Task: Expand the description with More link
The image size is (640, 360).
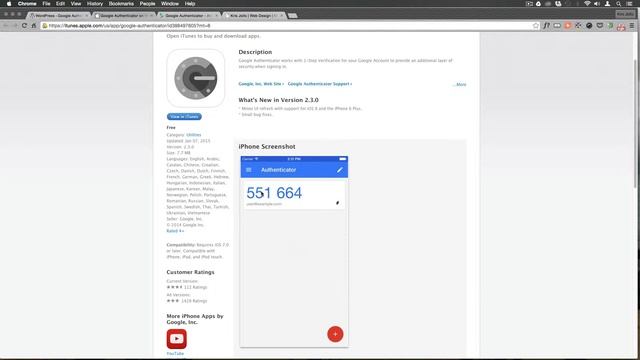Action: coord(460,84)
